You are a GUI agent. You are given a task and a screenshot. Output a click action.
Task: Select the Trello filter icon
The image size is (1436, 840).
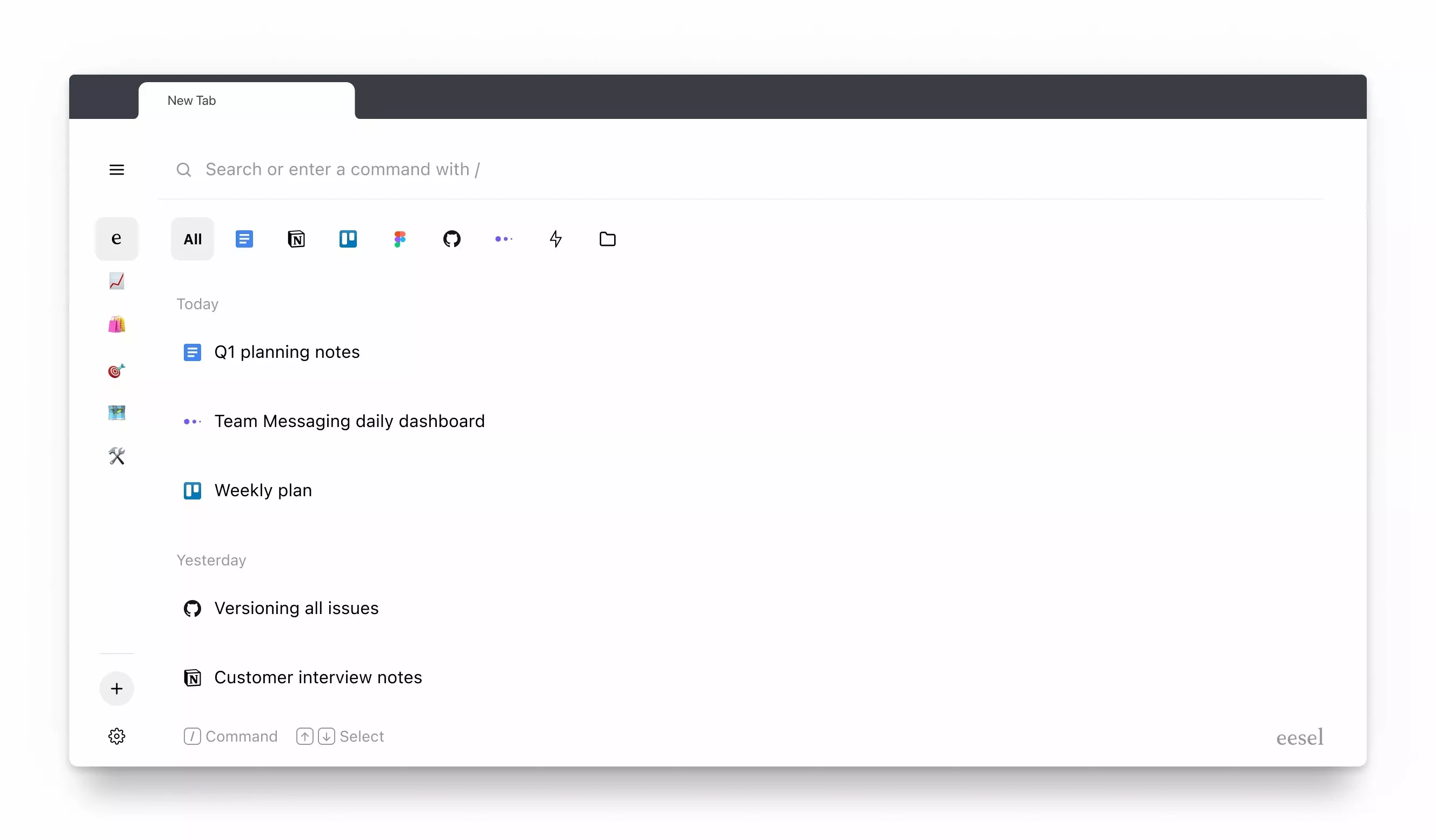pyautogui.click(x=348, y=239)
